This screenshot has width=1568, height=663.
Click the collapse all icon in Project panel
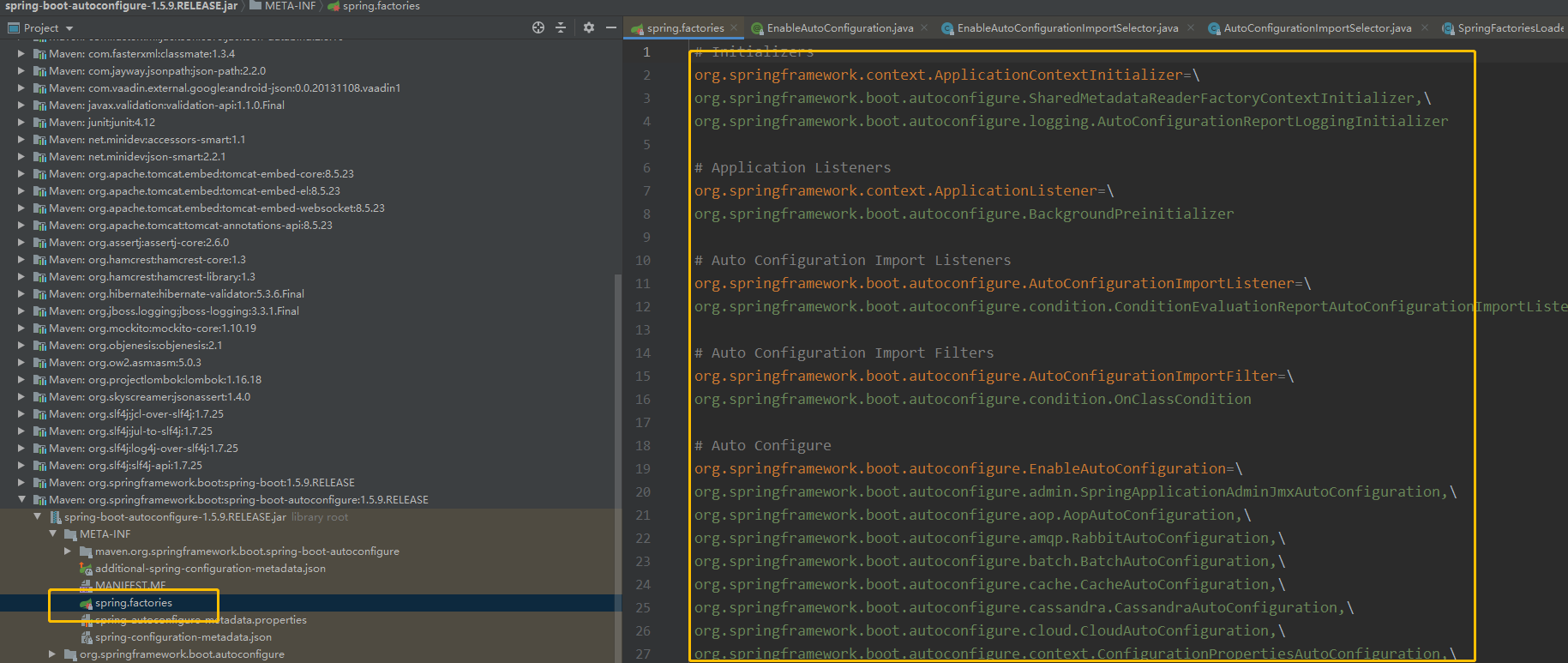pos(561,27)
